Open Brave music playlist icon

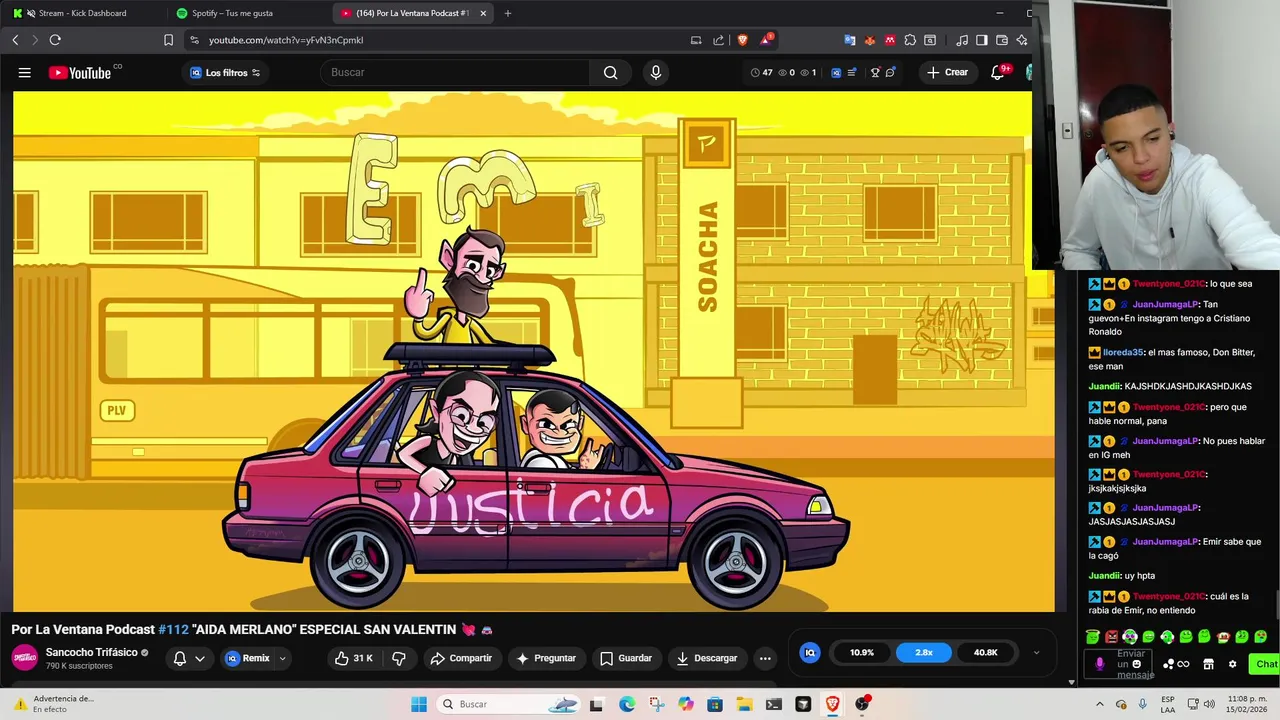pos(962,40)
